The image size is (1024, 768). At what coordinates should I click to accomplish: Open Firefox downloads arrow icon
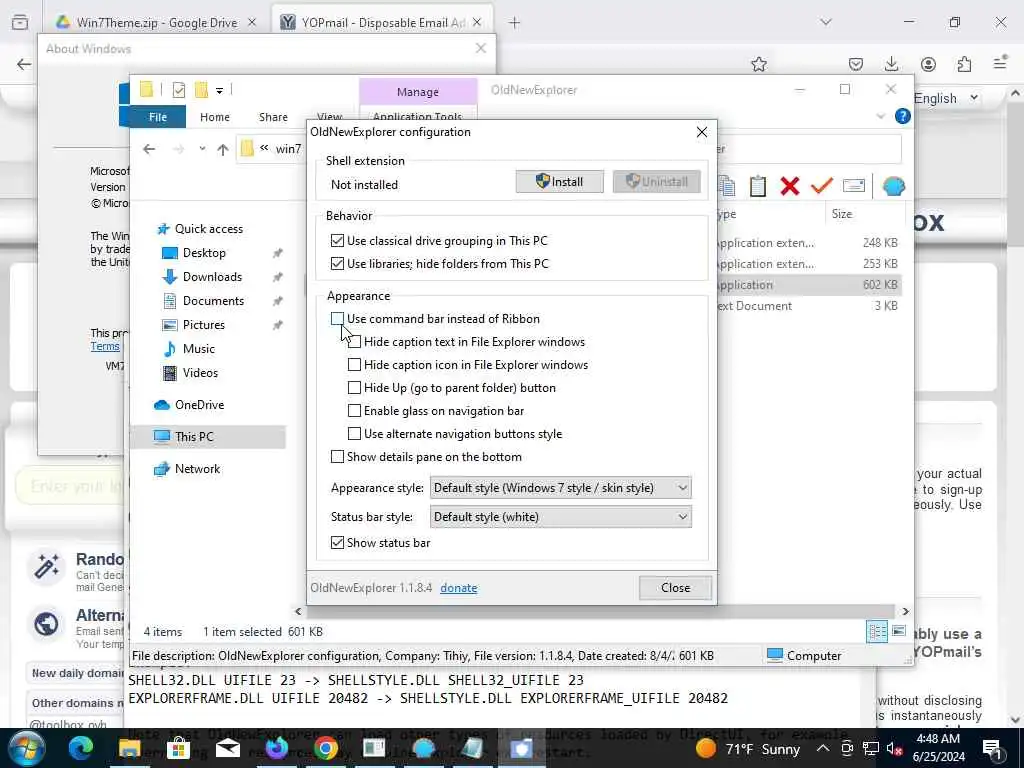coord(891,63)
